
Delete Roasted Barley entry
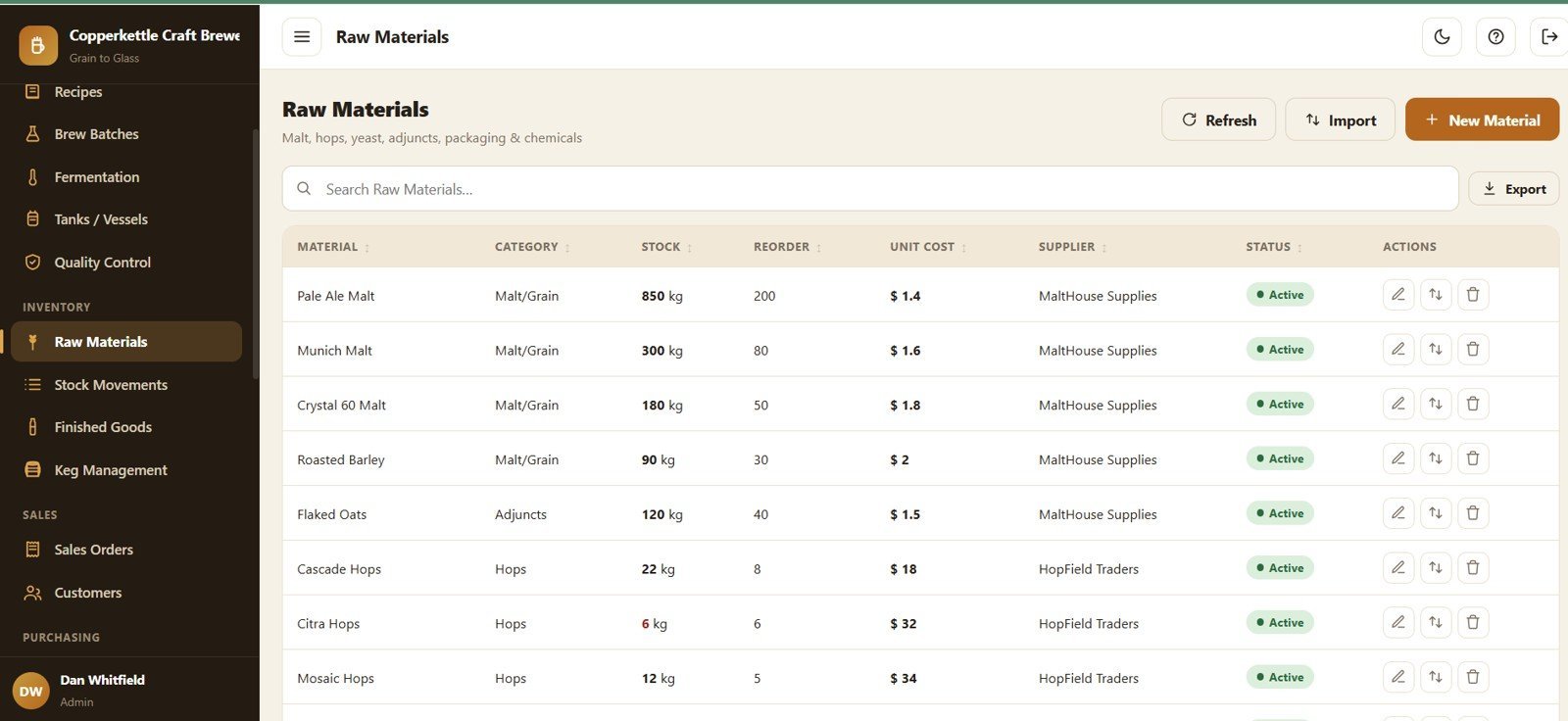(x=1473, y=458)
